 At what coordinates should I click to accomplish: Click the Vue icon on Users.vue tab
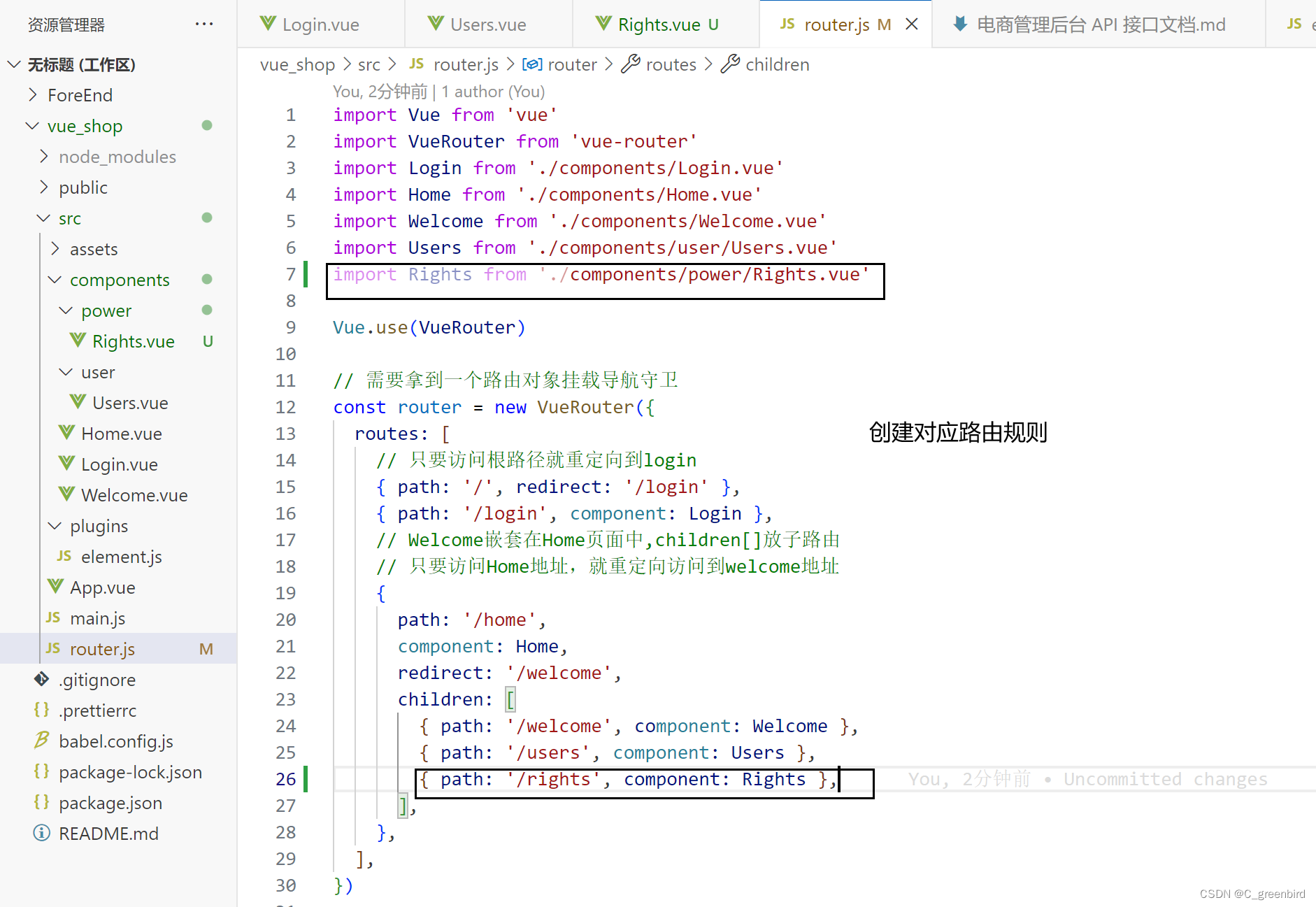(x=436, y=24)
